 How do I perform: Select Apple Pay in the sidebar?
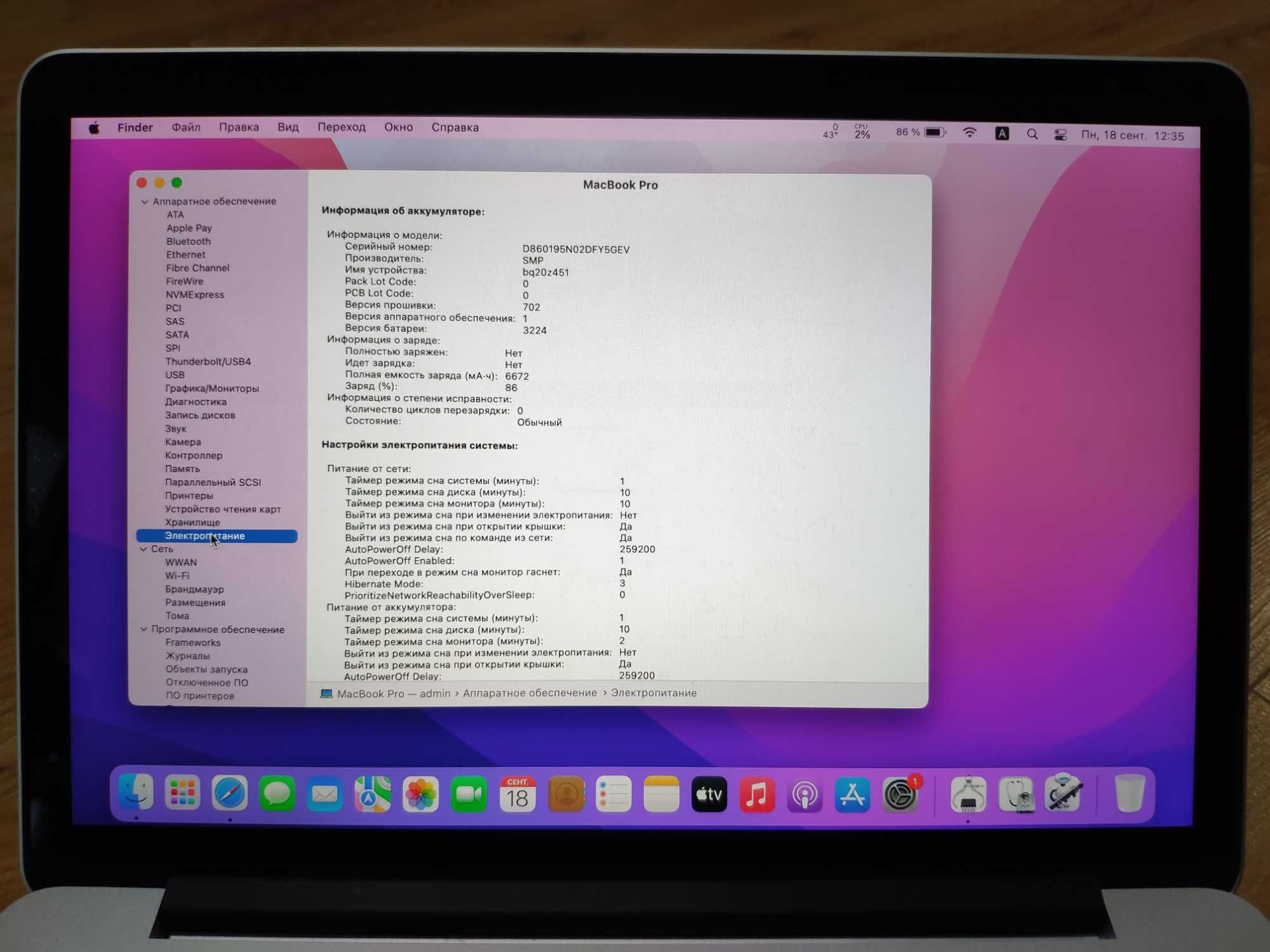pos(189,228)
